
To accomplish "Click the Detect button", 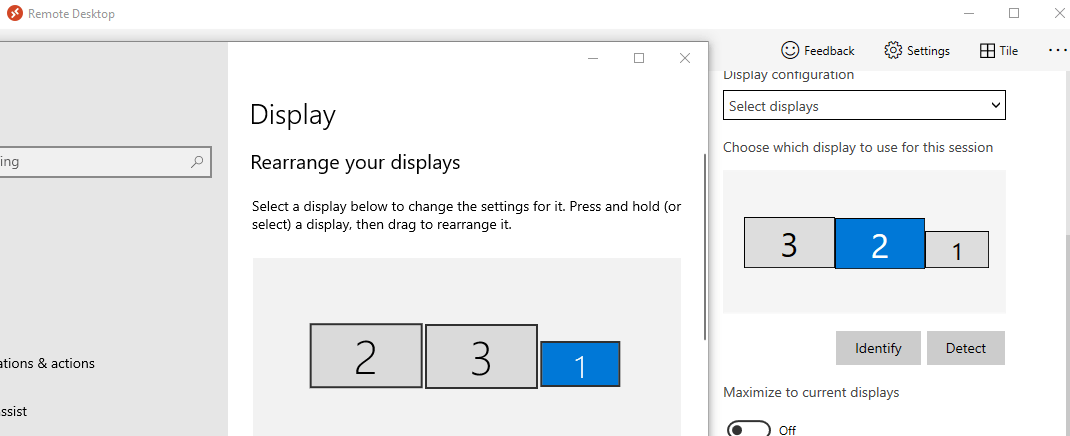I will [966, 348].
